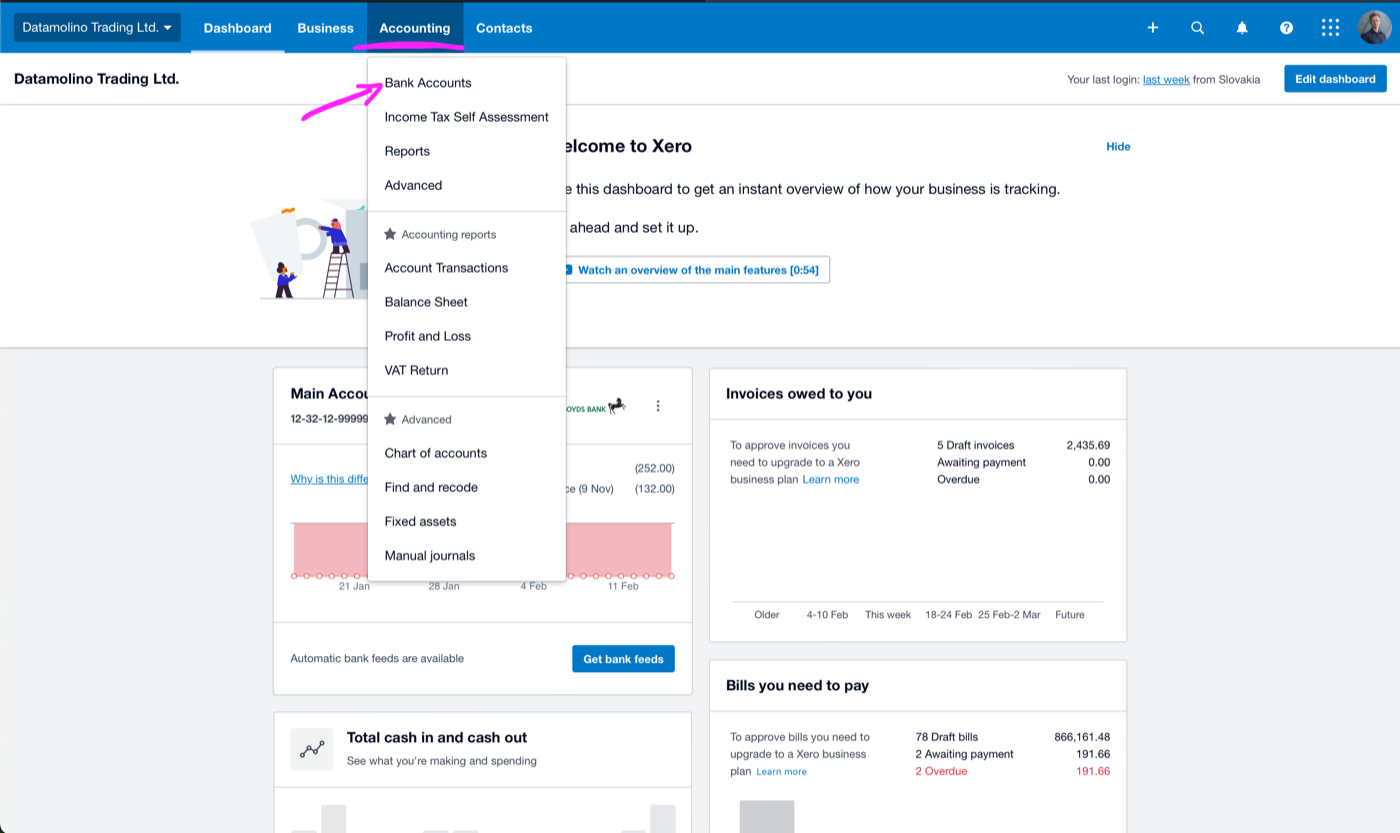Play the main features overview video
The width and height of the screenshot is (1400, 833).
(x=697, y=269)
